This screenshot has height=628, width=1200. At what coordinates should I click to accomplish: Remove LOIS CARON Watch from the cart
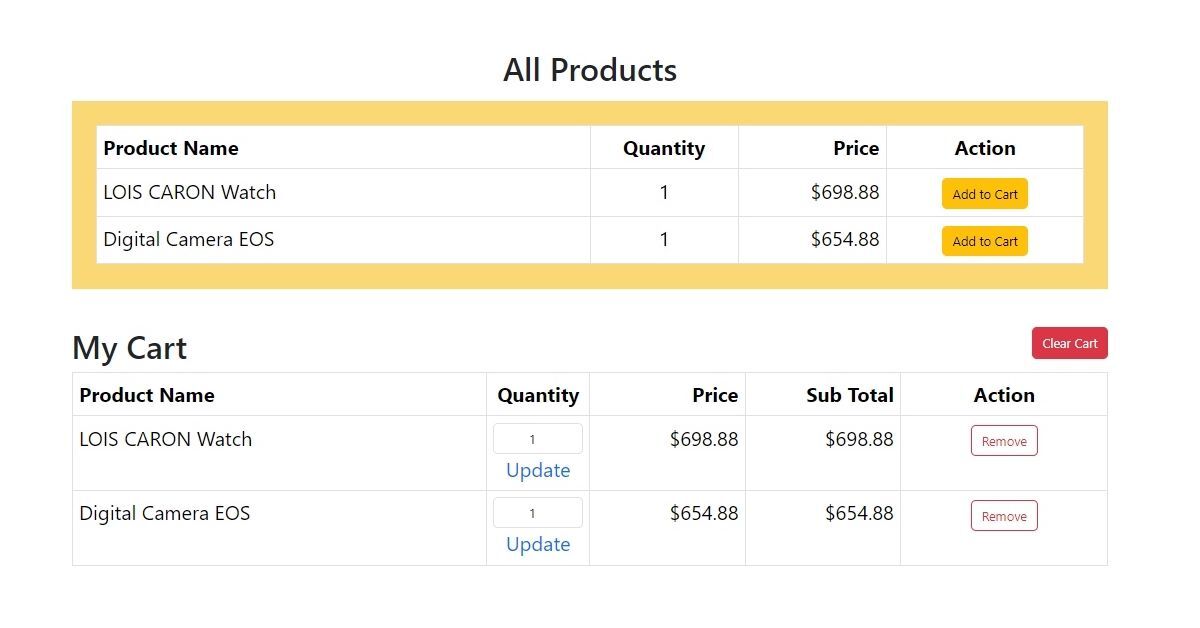(x=1004, y=440)
